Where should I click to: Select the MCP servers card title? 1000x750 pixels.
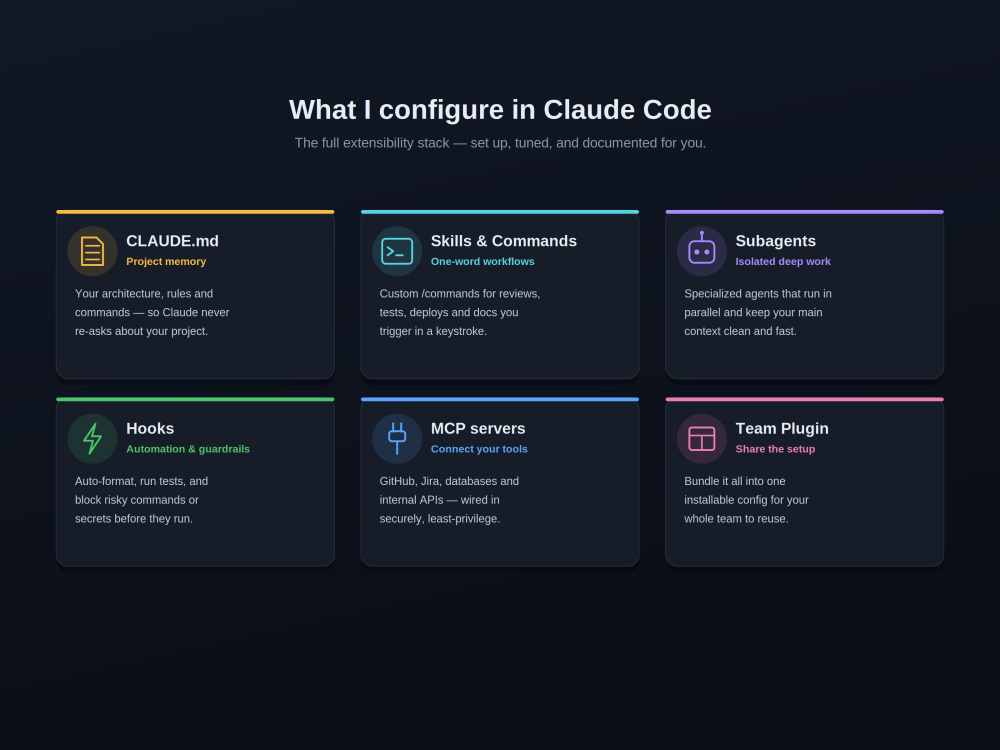point(478,429)
